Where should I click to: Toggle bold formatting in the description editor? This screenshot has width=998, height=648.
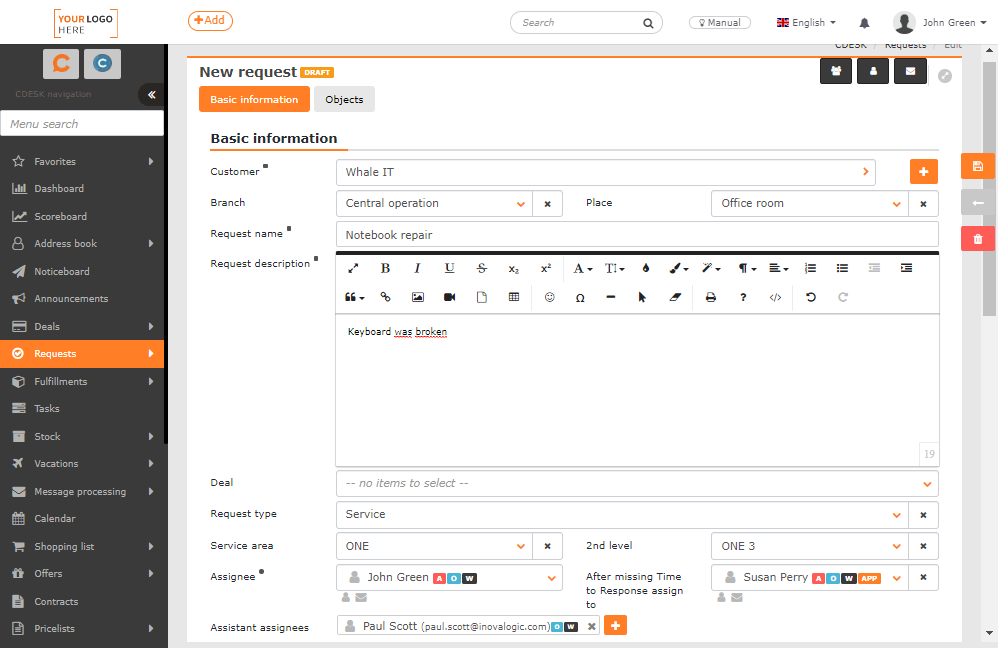pyautogui.click(x=385, y=268)
